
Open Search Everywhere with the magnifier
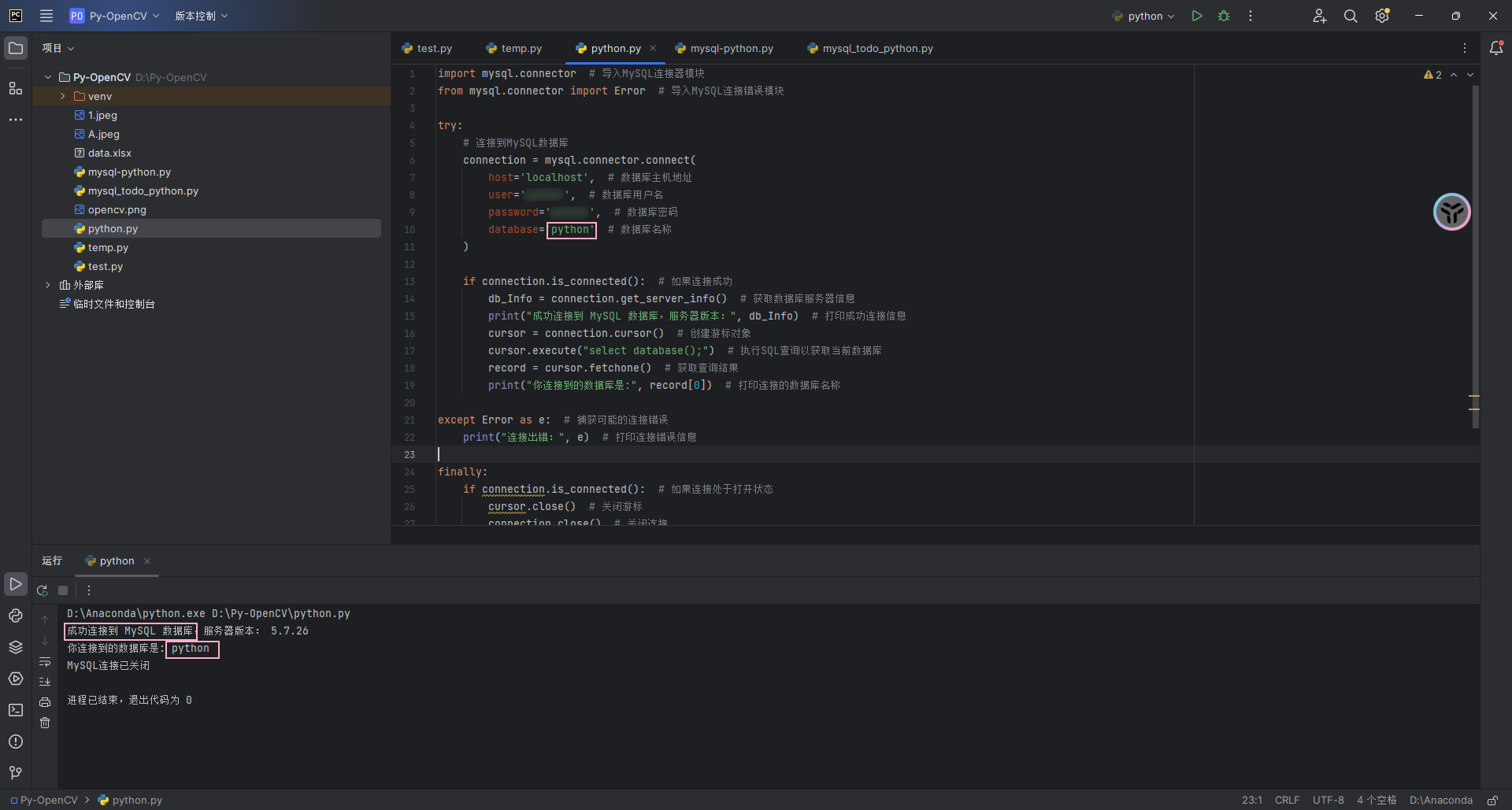point(1351,16)
